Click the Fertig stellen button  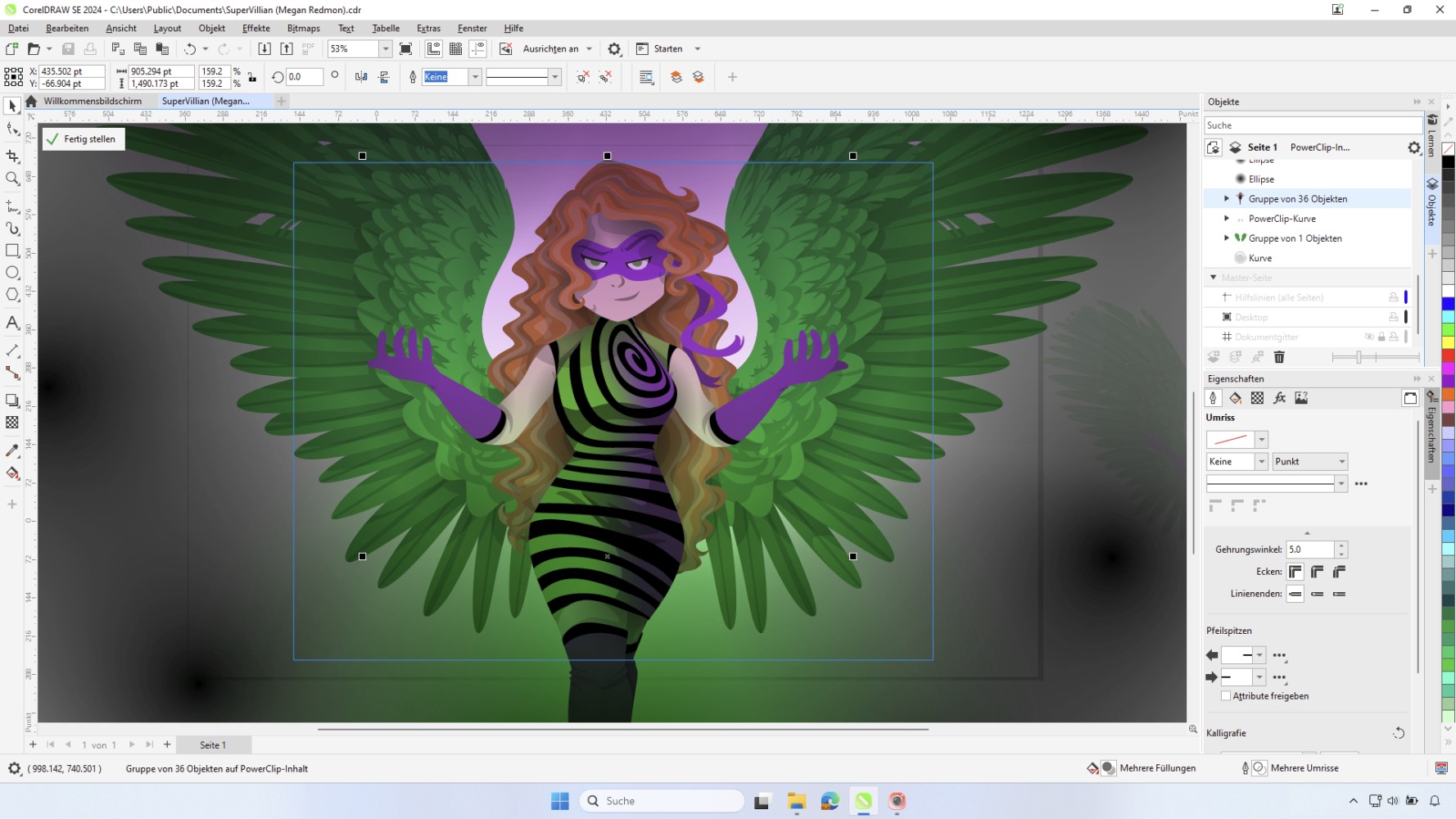coord(82,138)
